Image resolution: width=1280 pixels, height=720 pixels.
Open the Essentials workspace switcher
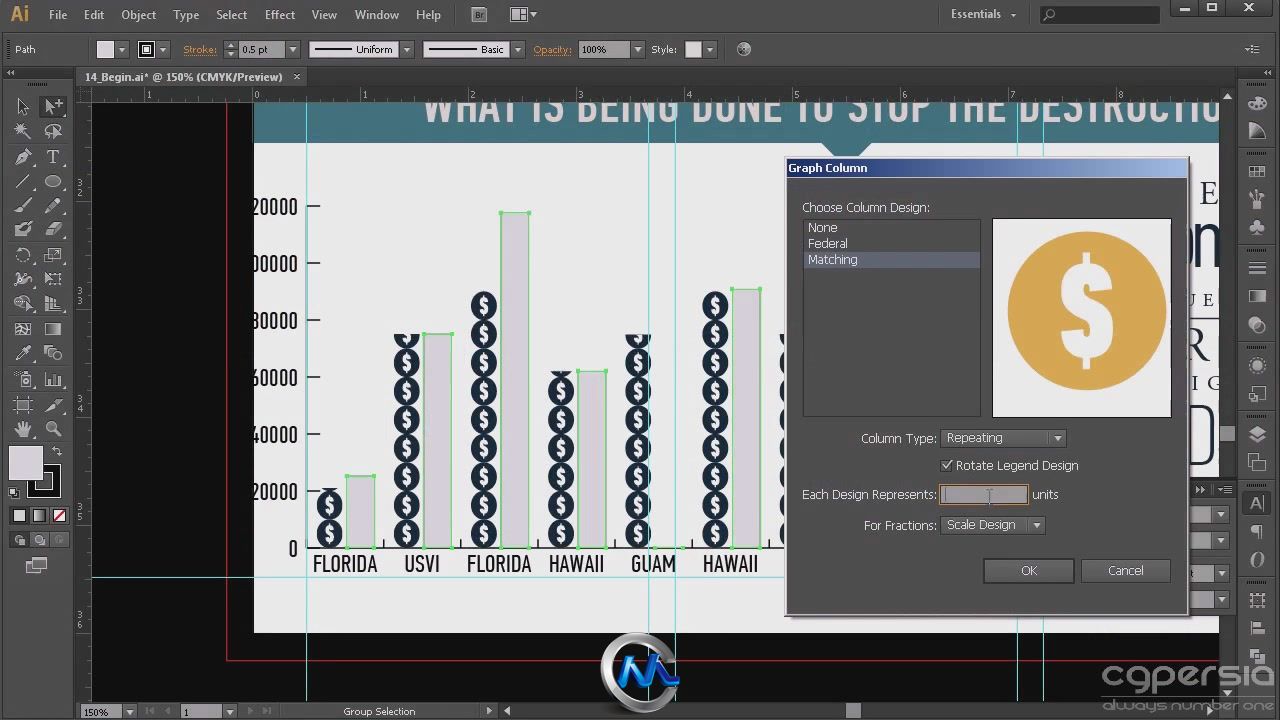[x=983, y=14]
